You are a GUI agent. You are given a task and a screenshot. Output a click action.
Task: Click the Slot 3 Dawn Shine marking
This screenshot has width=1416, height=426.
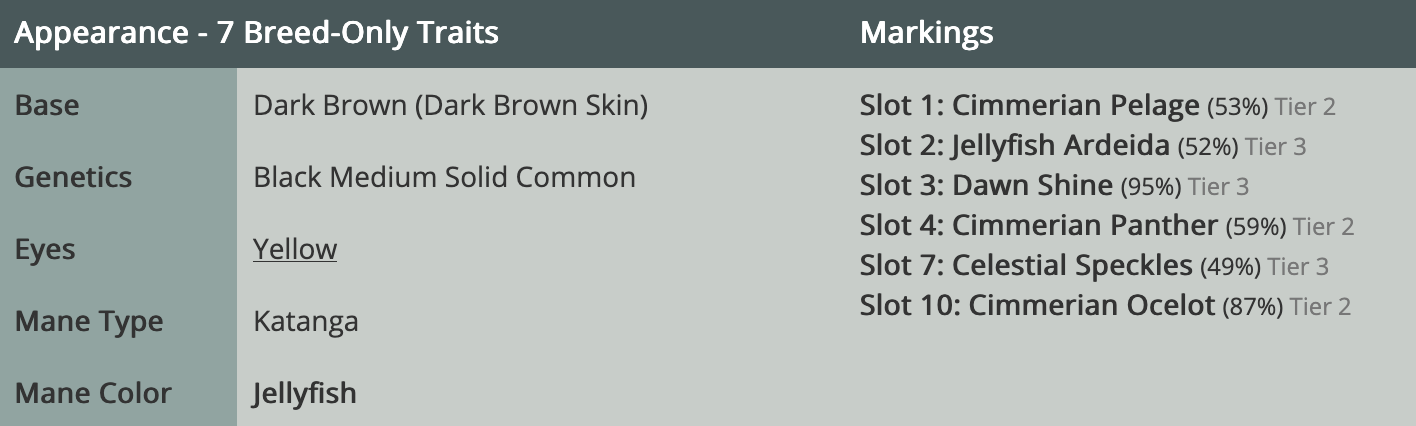pos(986,186)
